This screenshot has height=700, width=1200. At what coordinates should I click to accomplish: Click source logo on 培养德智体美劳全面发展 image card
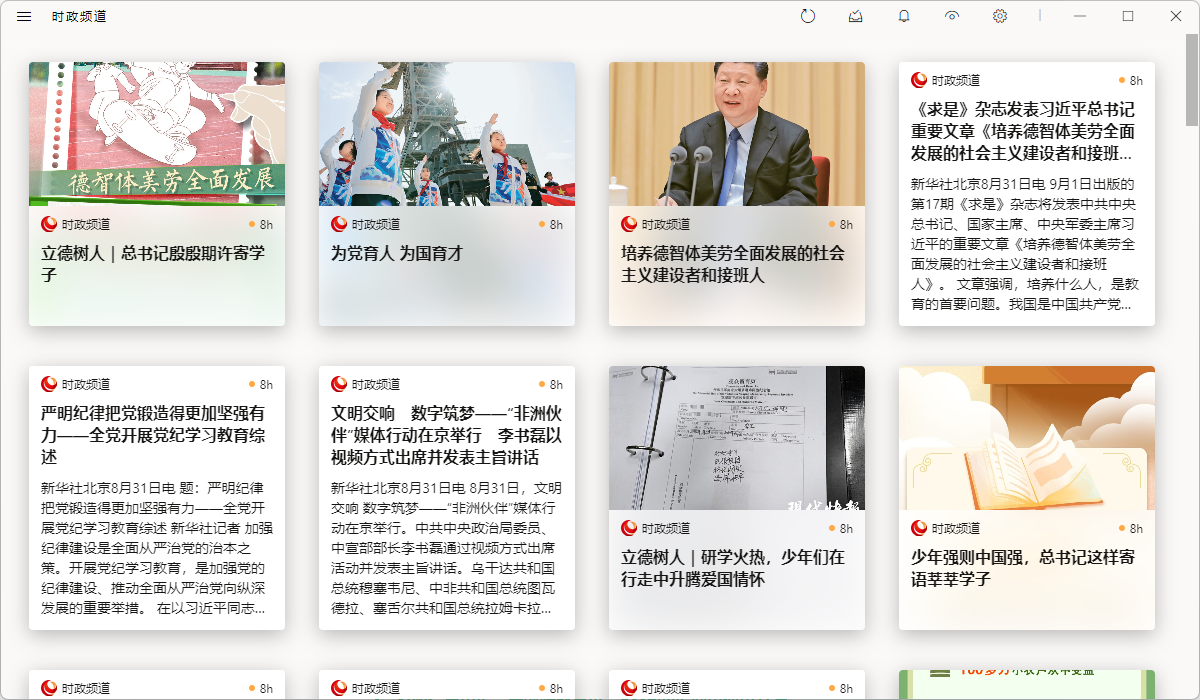click(x=629, y=224)
